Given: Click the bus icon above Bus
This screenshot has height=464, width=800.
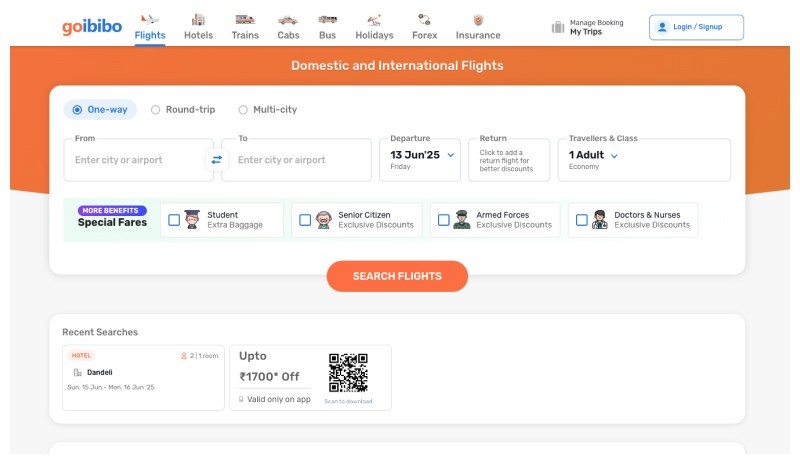Looking at the screenshot, I should click(x=327, y=20).
